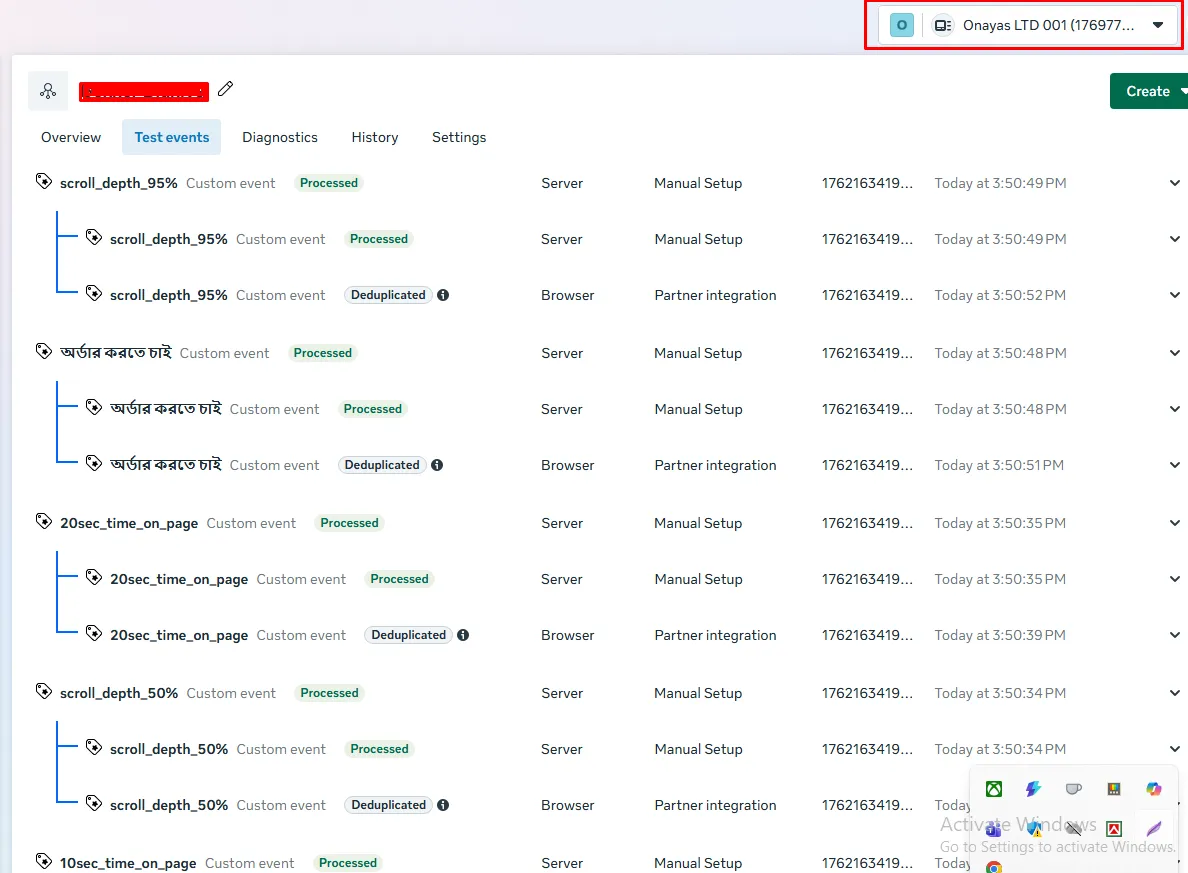Click the tag icon of top scroll_depth_50% event
The width and height of the screenshot is (1188, 873).
pos(44,692)
